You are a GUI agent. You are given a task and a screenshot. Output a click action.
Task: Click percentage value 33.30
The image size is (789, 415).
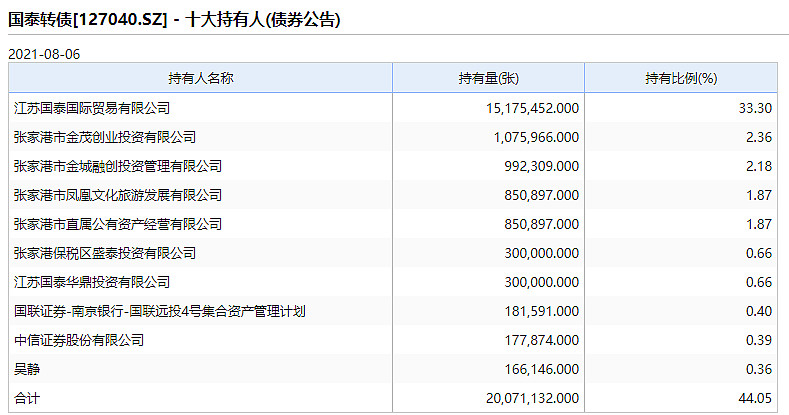point(755,108)
